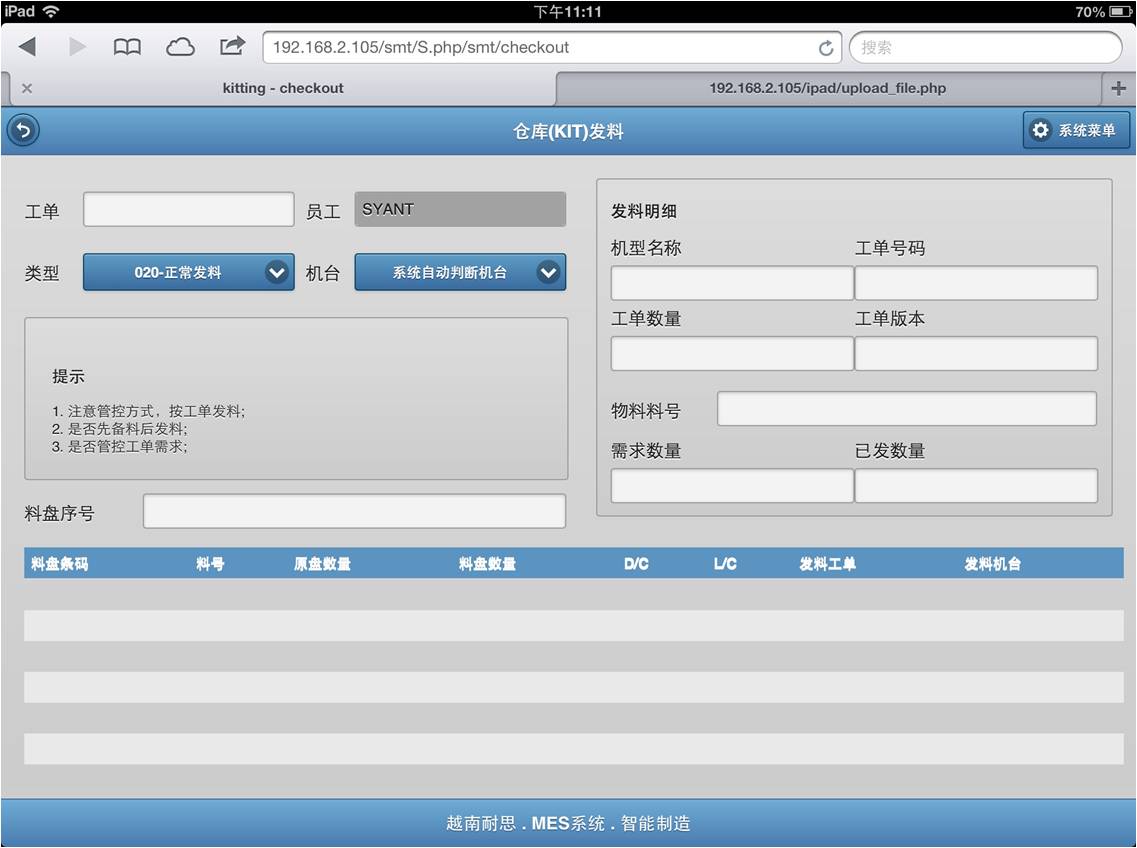Tap the round back button in app header
The height and width of the screenshot is (848, 1137).
[23, 130]
